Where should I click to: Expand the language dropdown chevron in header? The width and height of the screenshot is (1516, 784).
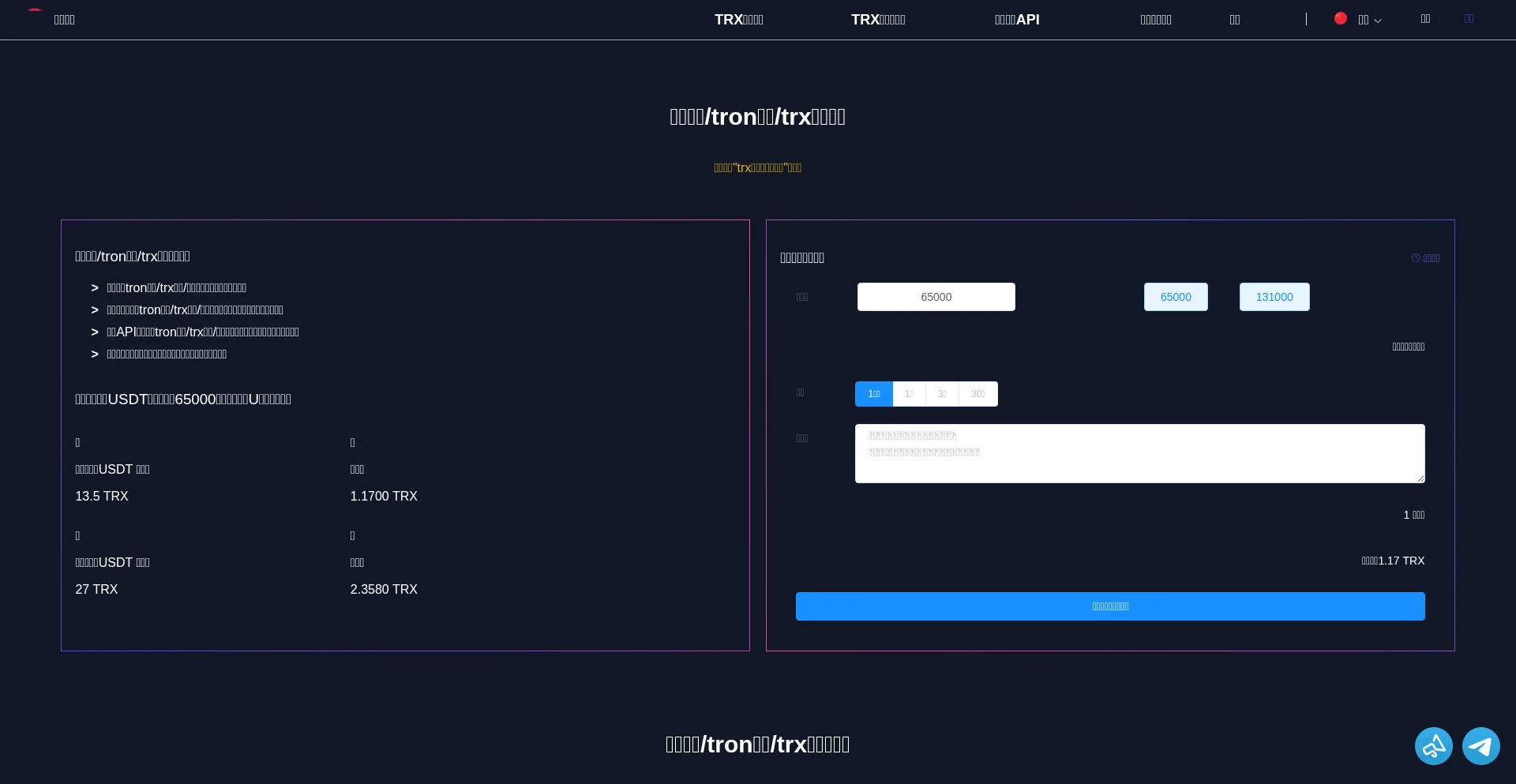pos(1378,21)
